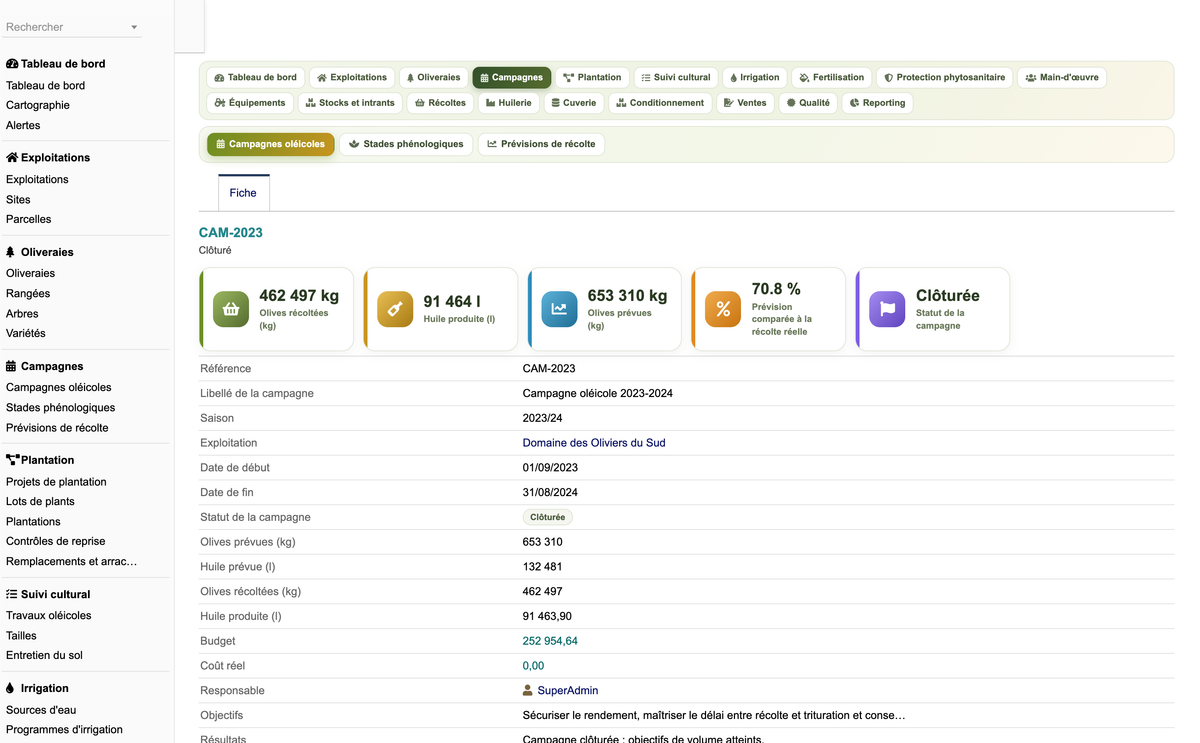Select the Campagnes oléicoles submenu button
The width and height of the screenshot is (1200, 743).
tap(271, 144)
